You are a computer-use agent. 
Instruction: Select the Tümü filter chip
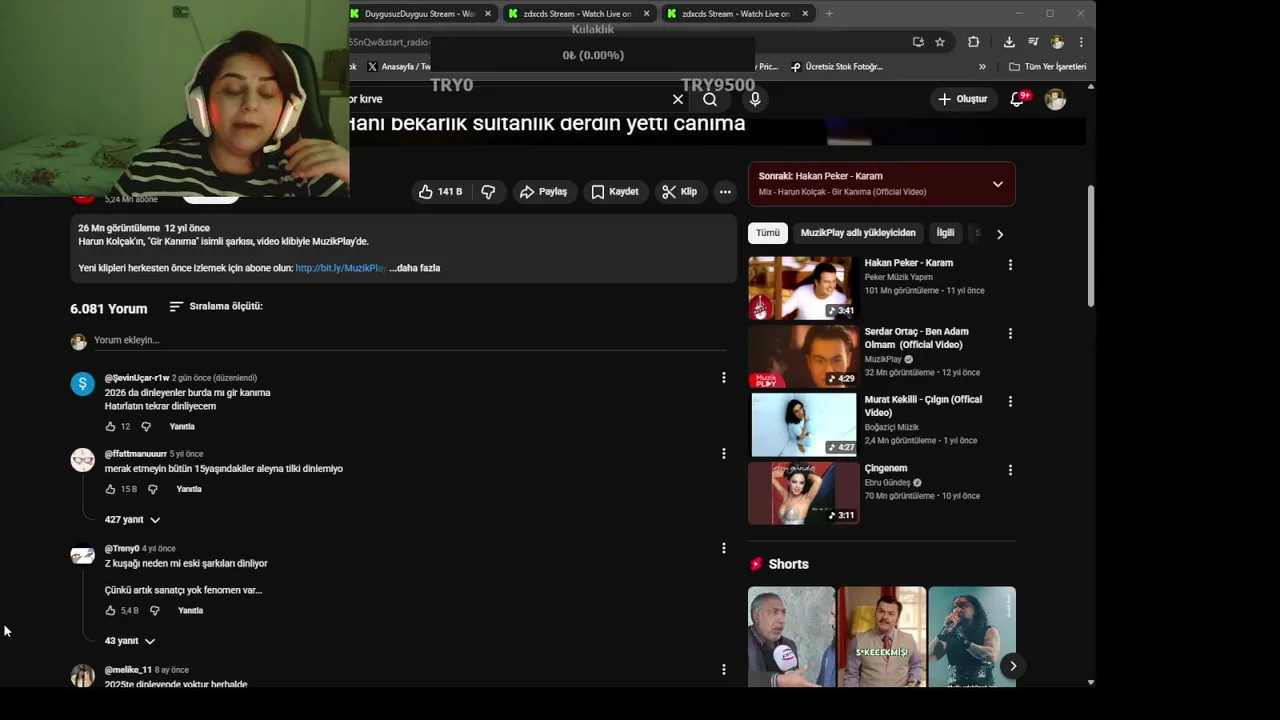(x=768, y=233)
